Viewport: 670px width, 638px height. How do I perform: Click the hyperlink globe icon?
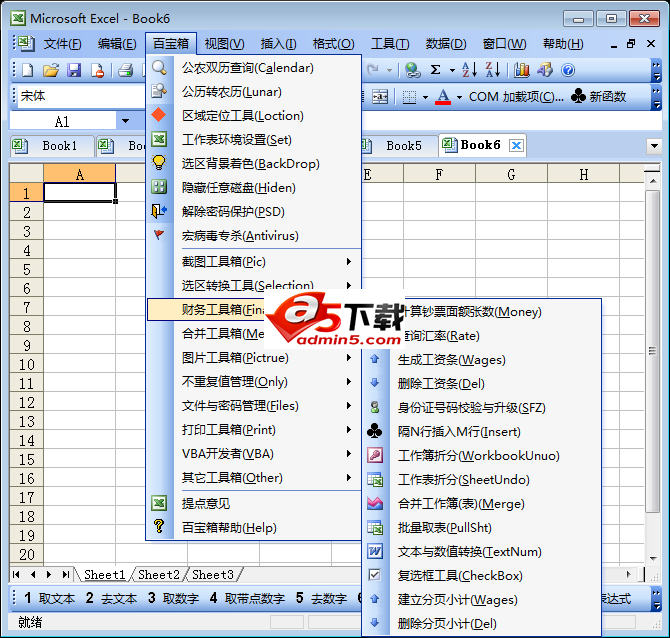(x=412, y=70)
